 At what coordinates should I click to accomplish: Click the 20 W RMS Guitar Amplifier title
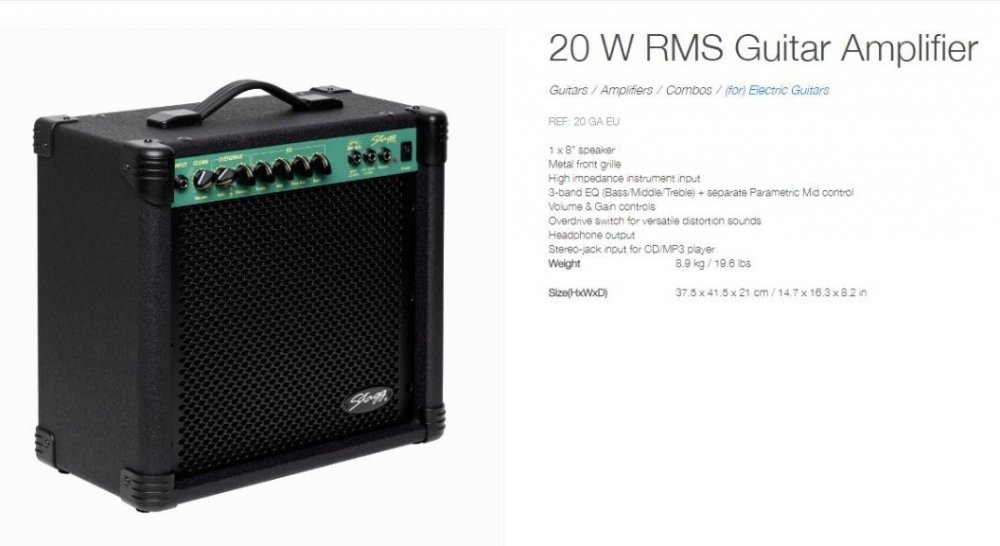click(x=763, y=48)
